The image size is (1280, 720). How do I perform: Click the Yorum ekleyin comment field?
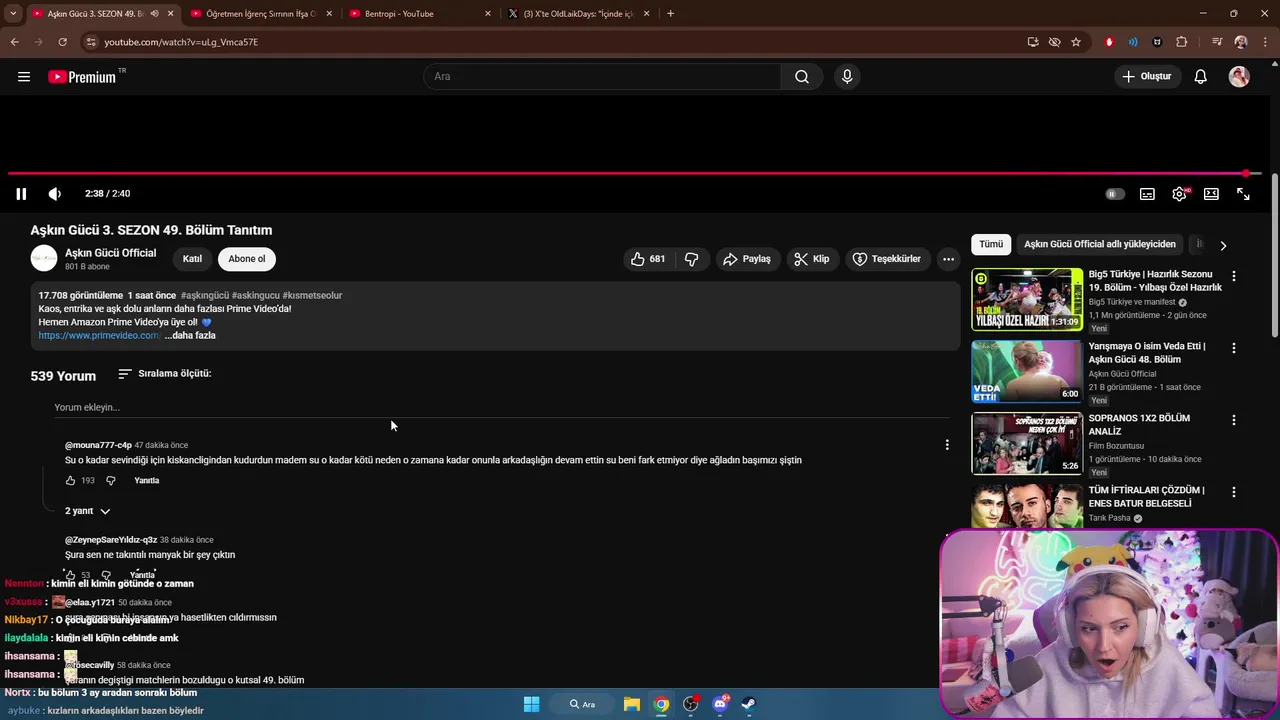pos(500,408)
